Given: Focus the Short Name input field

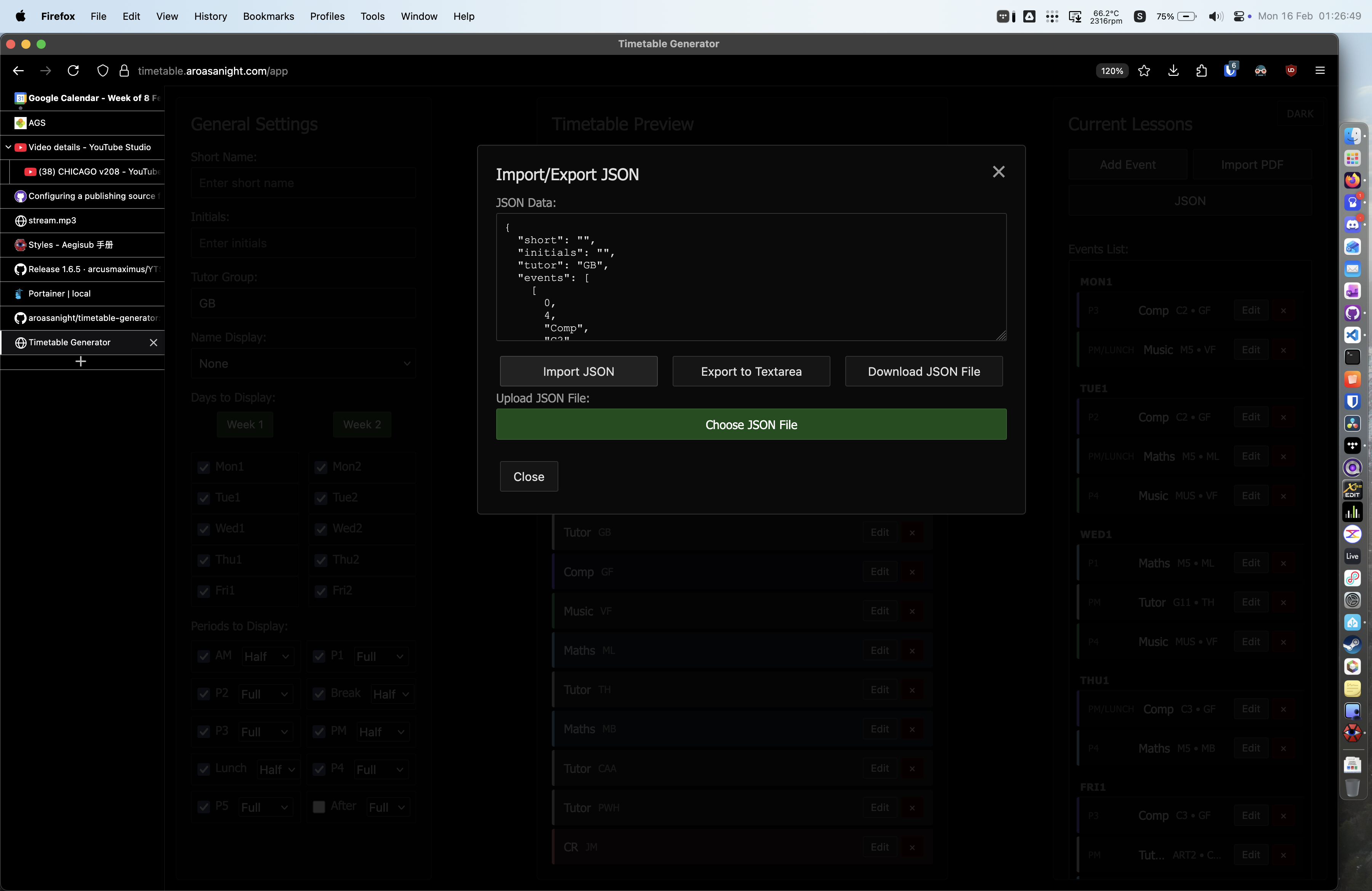Looking at the screenshot, I should pos(303,183).
